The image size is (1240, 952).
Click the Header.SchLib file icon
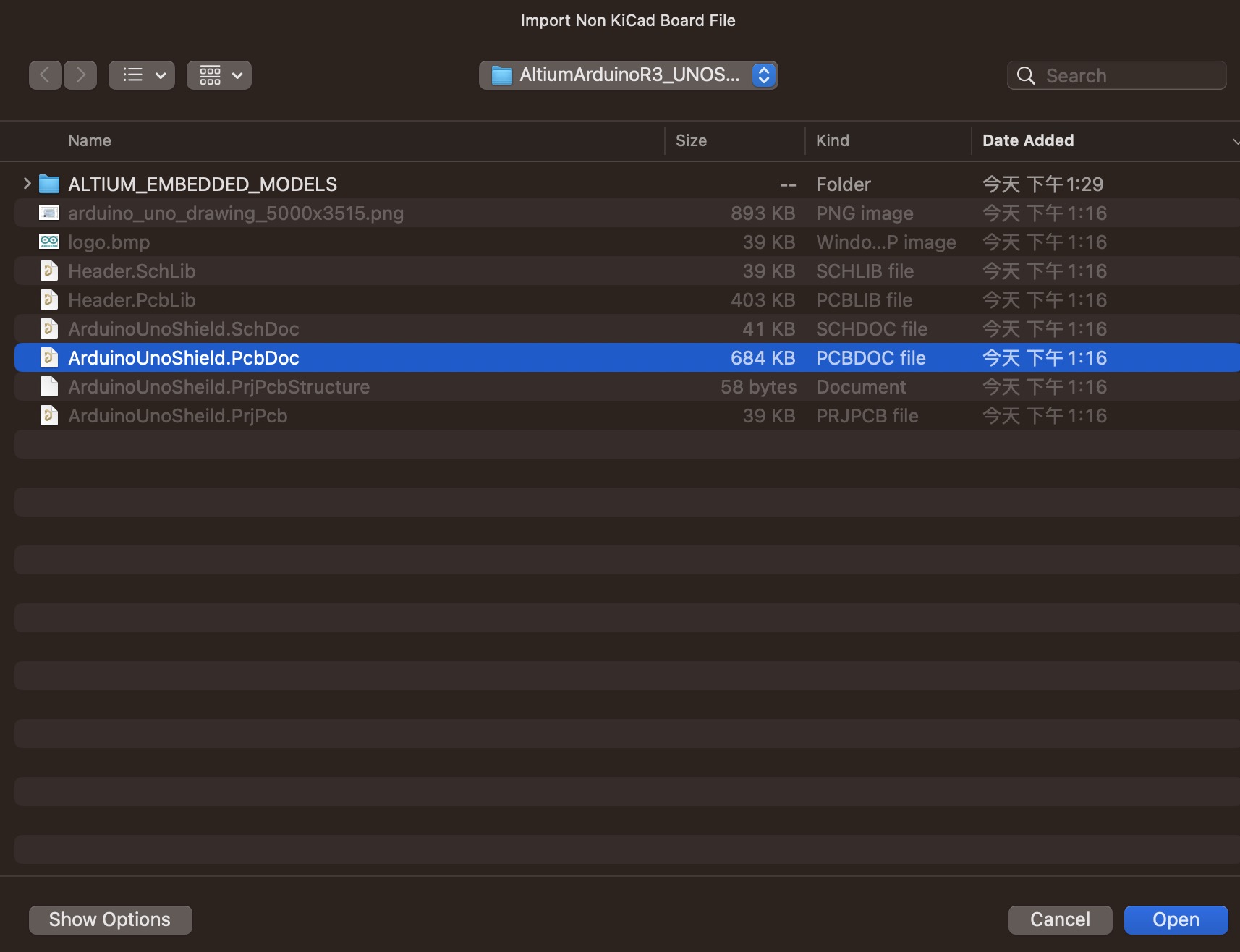tap(49, 271)
